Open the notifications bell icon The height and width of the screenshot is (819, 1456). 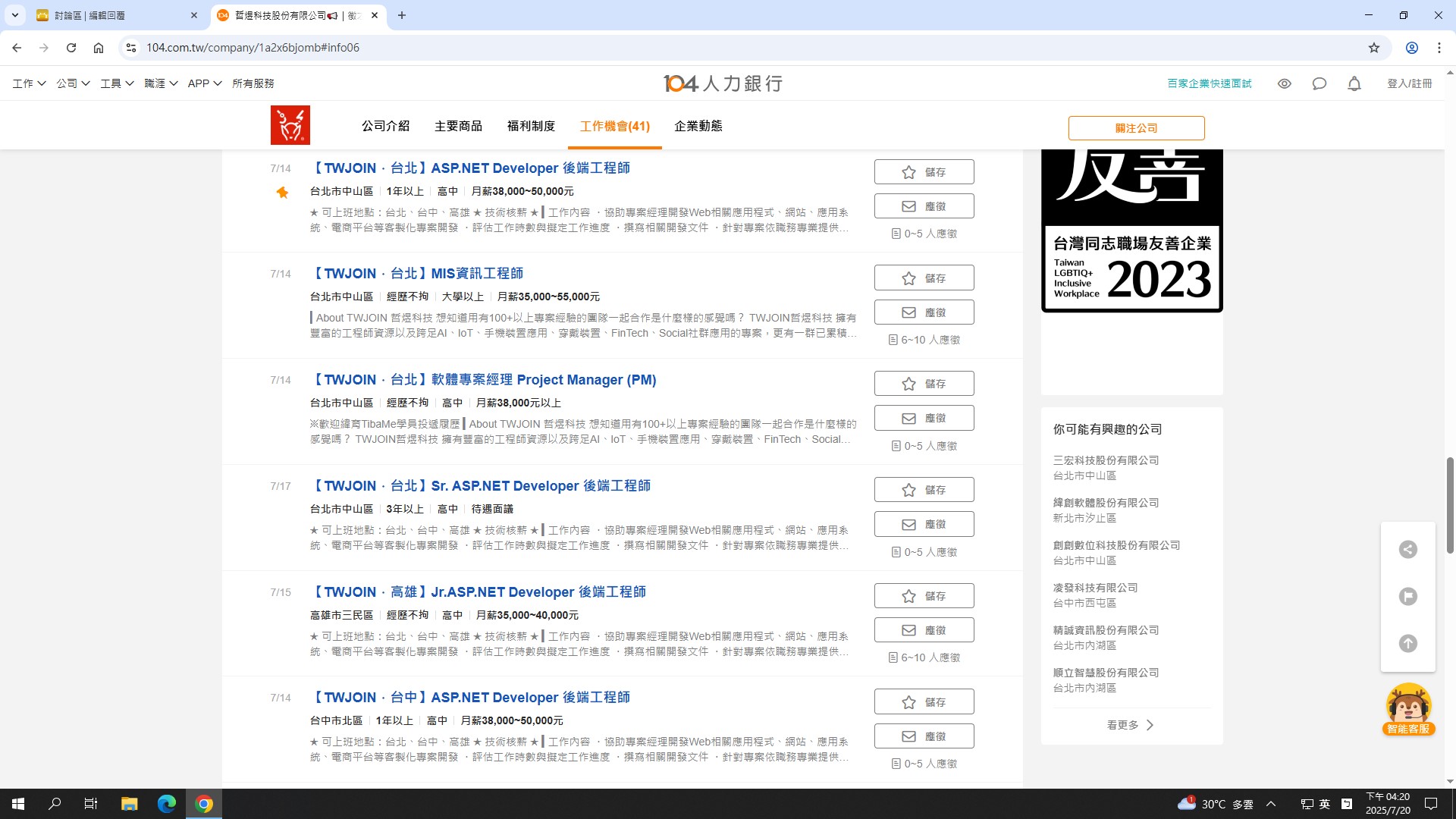tap(1354, 83)
